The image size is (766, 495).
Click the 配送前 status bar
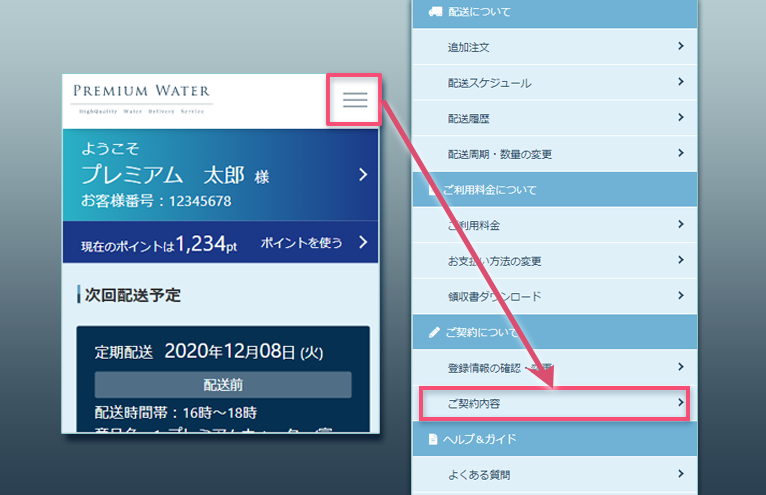coord(223,385)
